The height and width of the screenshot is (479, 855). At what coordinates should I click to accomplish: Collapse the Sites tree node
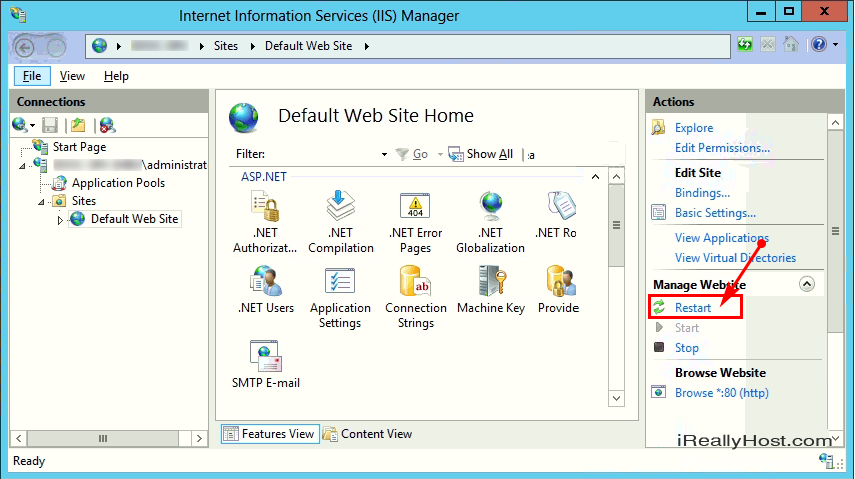pos(41,202)
